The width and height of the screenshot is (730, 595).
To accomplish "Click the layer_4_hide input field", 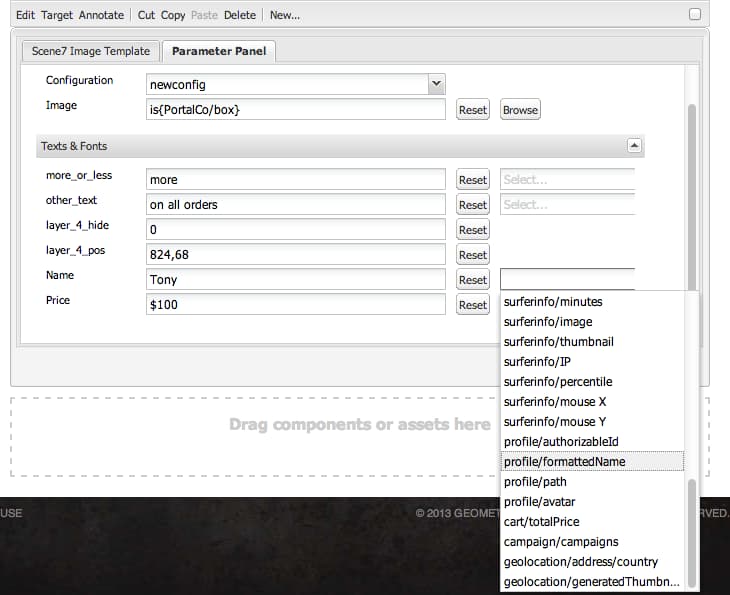I will click(296, 230).
